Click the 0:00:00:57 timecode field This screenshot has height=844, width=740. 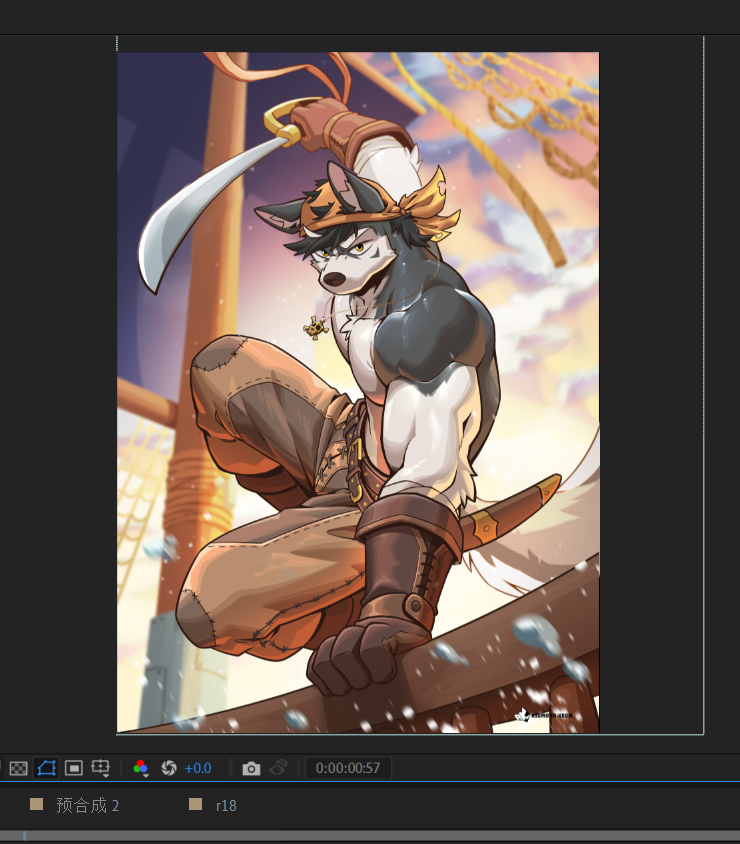[347, 768]
